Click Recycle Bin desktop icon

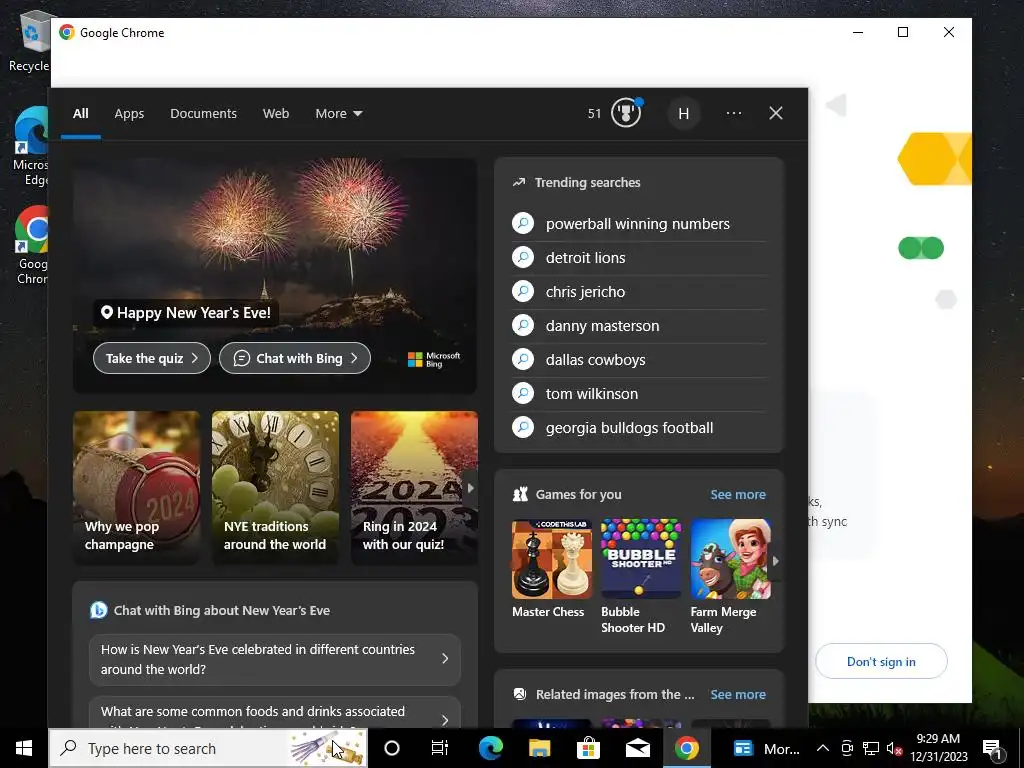pos(29,40)
